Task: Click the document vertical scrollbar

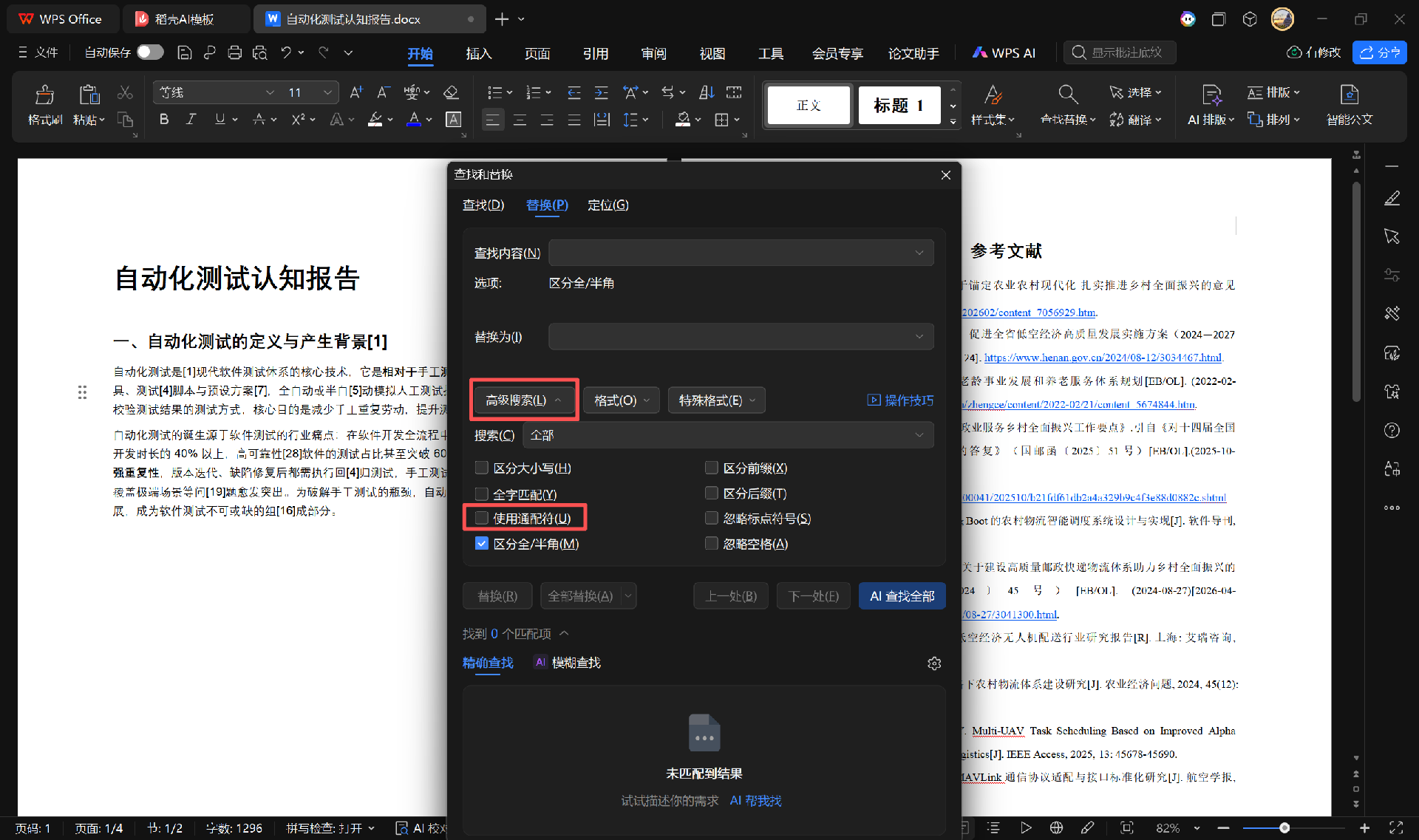Action: click(1356, 291)
